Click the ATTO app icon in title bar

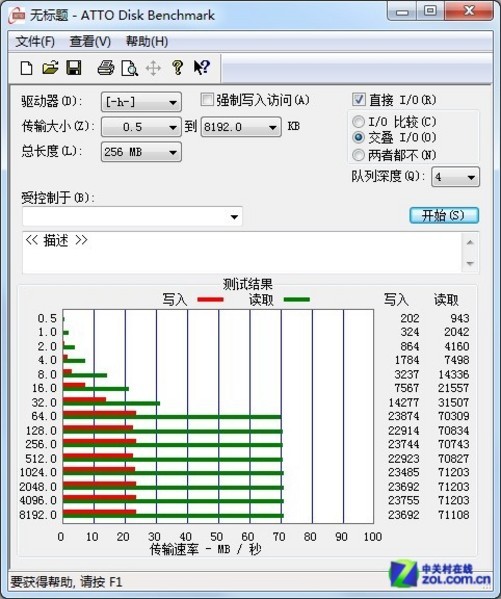click(17, 15)
